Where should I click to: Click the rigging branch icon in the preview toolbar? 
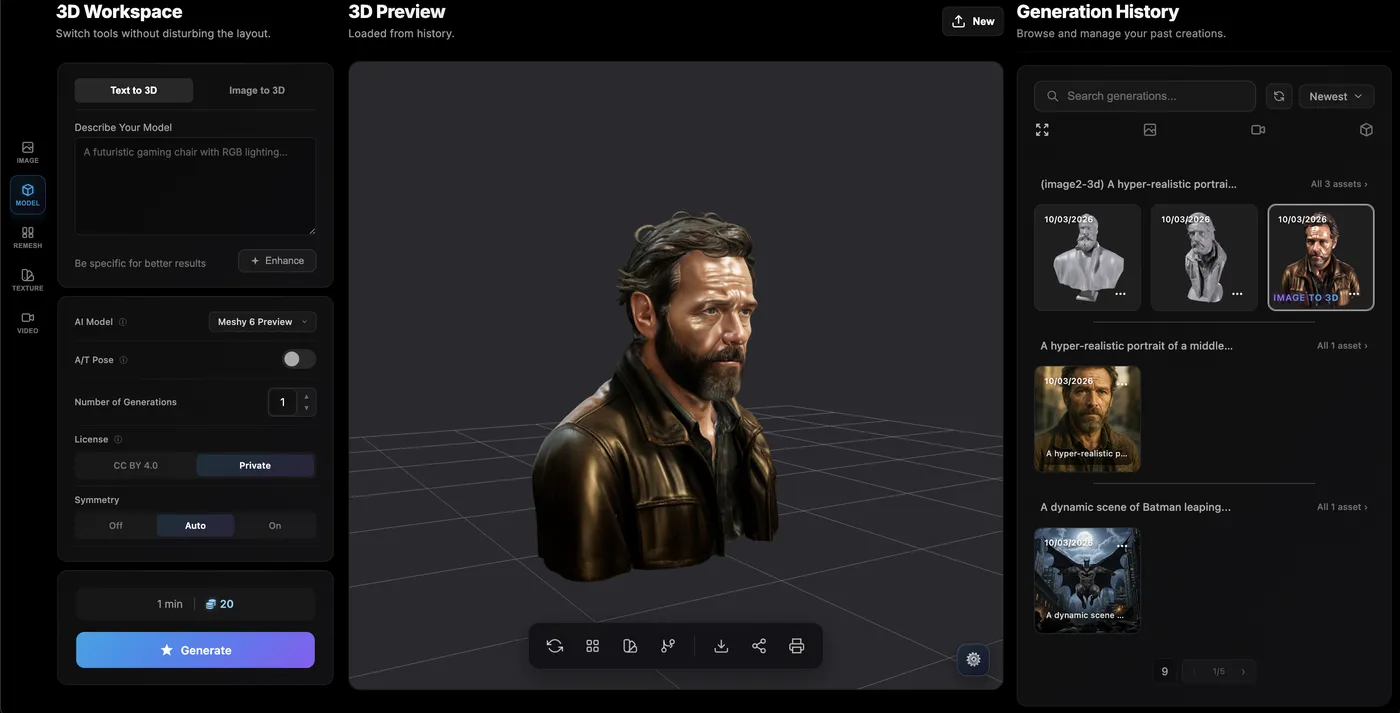(668, 646)
